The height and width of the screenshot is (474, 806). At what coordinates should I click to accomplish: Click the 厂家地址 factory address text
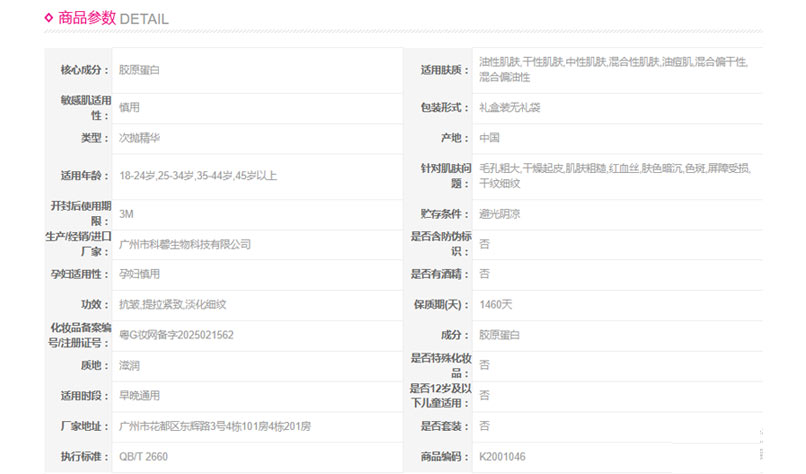pos(214,427)
